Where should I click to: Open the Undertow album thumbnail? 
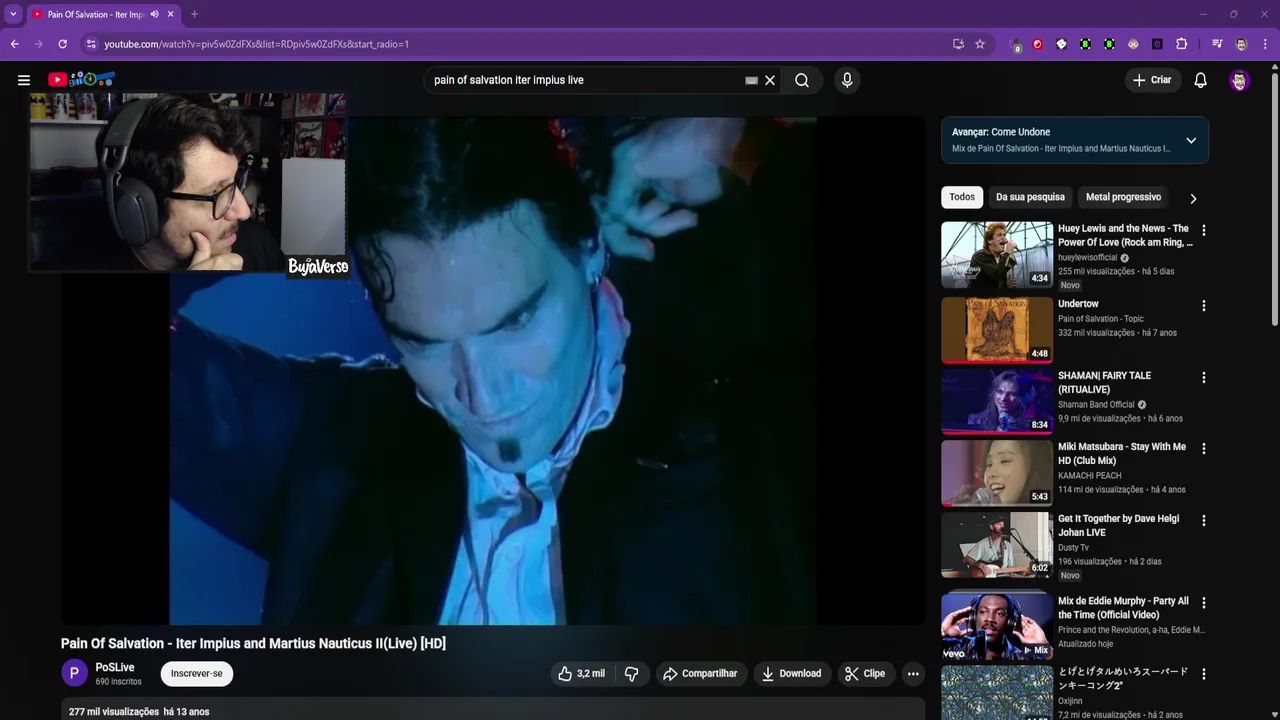pyautogui.click(x=997, y=330)
